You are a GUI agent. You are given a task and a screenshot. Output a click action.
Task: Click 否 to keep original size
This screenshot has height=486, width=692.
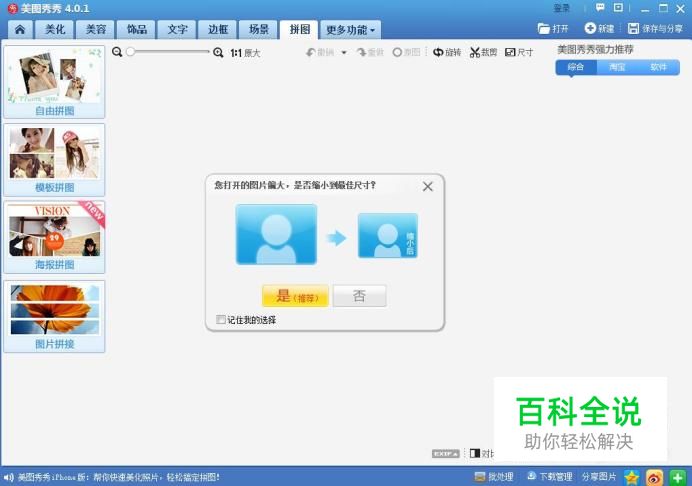click(359, 296)
